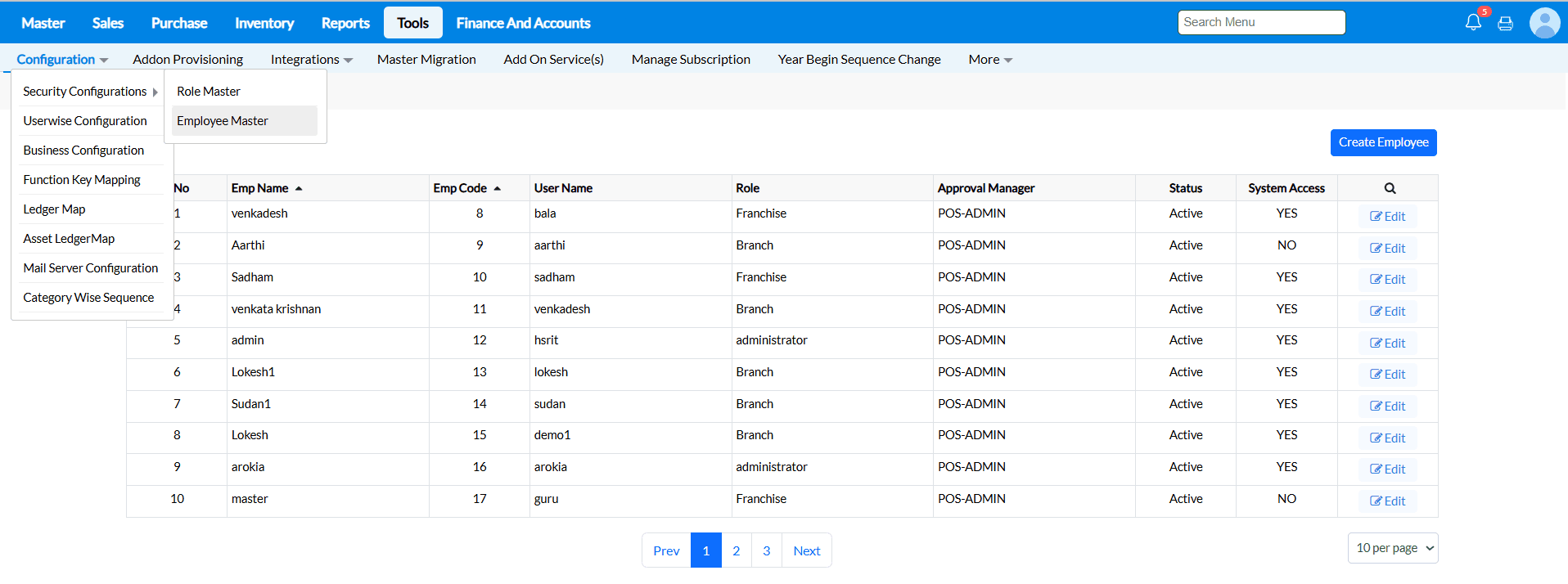Sort by Emp Code arrow icon

coord(497,188)
